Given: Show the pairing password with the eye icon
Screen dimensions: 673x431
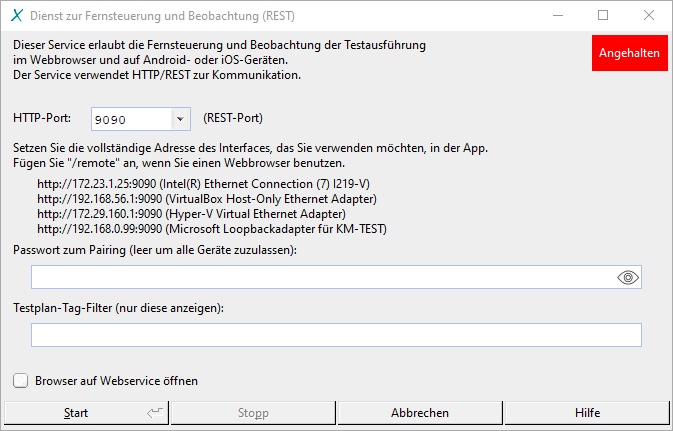Looking at the screenshot, I should click(627, 278).
